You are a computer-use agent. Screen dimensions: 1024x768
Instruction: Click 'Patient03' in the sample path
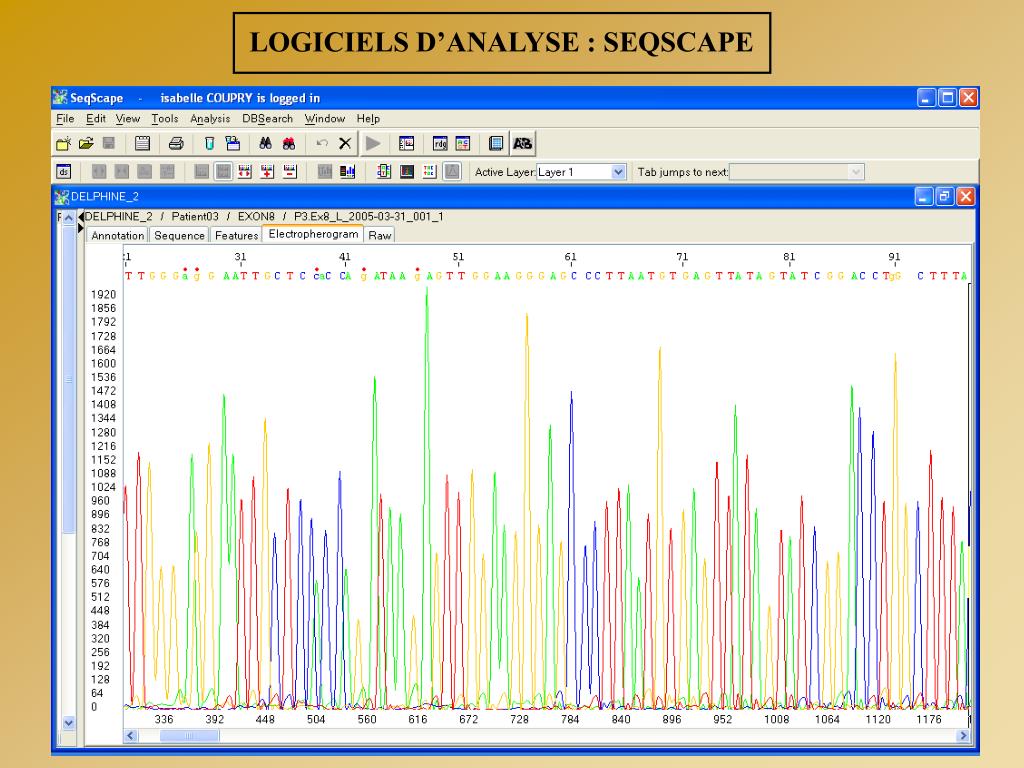pyautogui.click(x=195, y=216)
